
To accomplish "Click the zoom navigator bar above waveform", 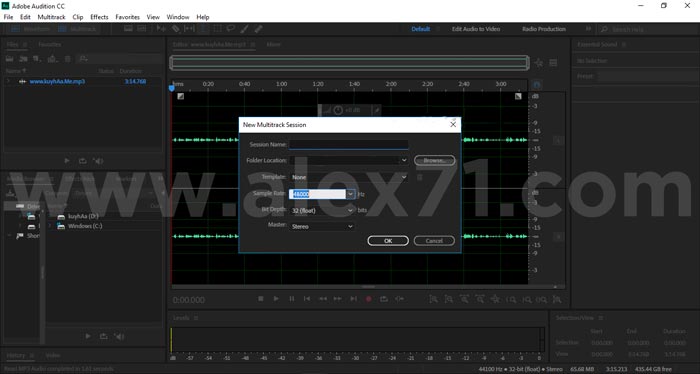I will tap(350, 63).
